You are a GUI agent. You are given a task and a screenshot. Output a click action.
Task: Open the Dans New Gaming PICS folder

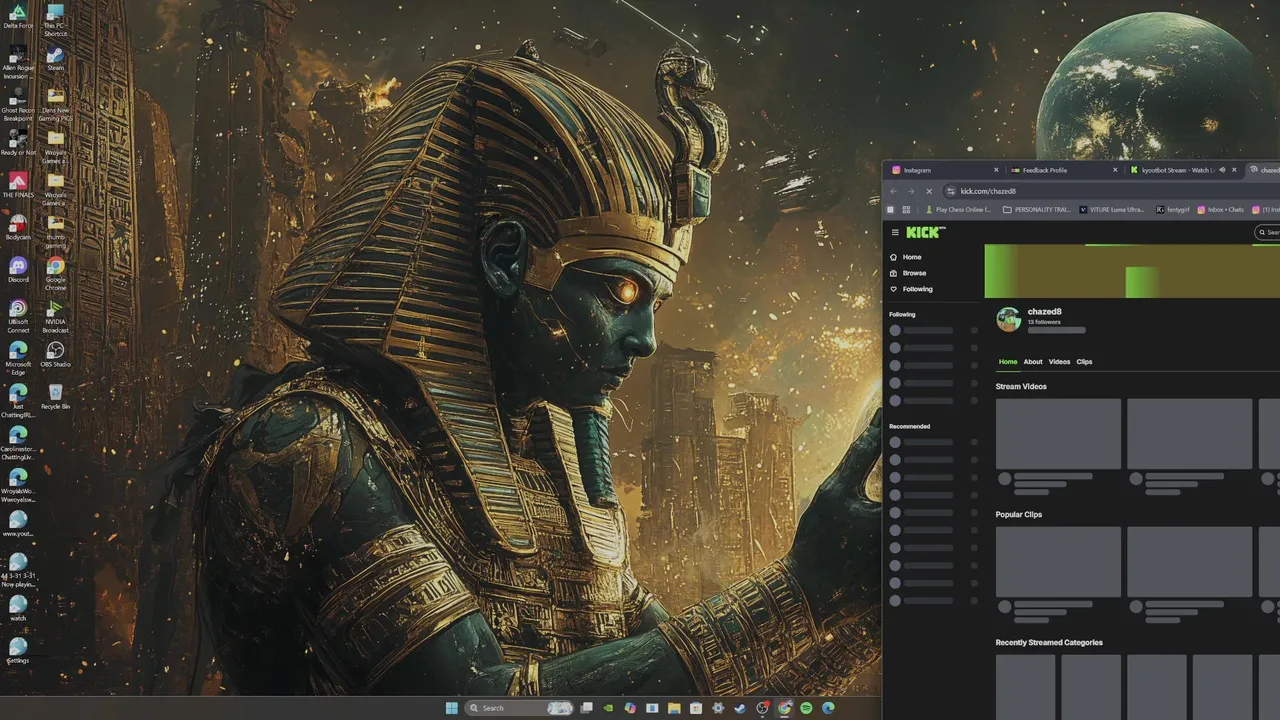coord(55,105)
